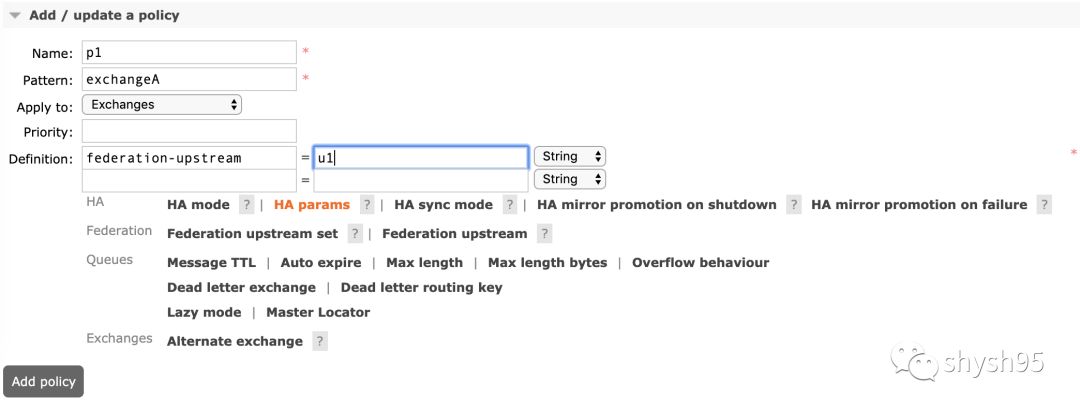
Task: Open help for HA mirror promotion on shutdown
Action: pyautogui.click(x=793, y=205)
